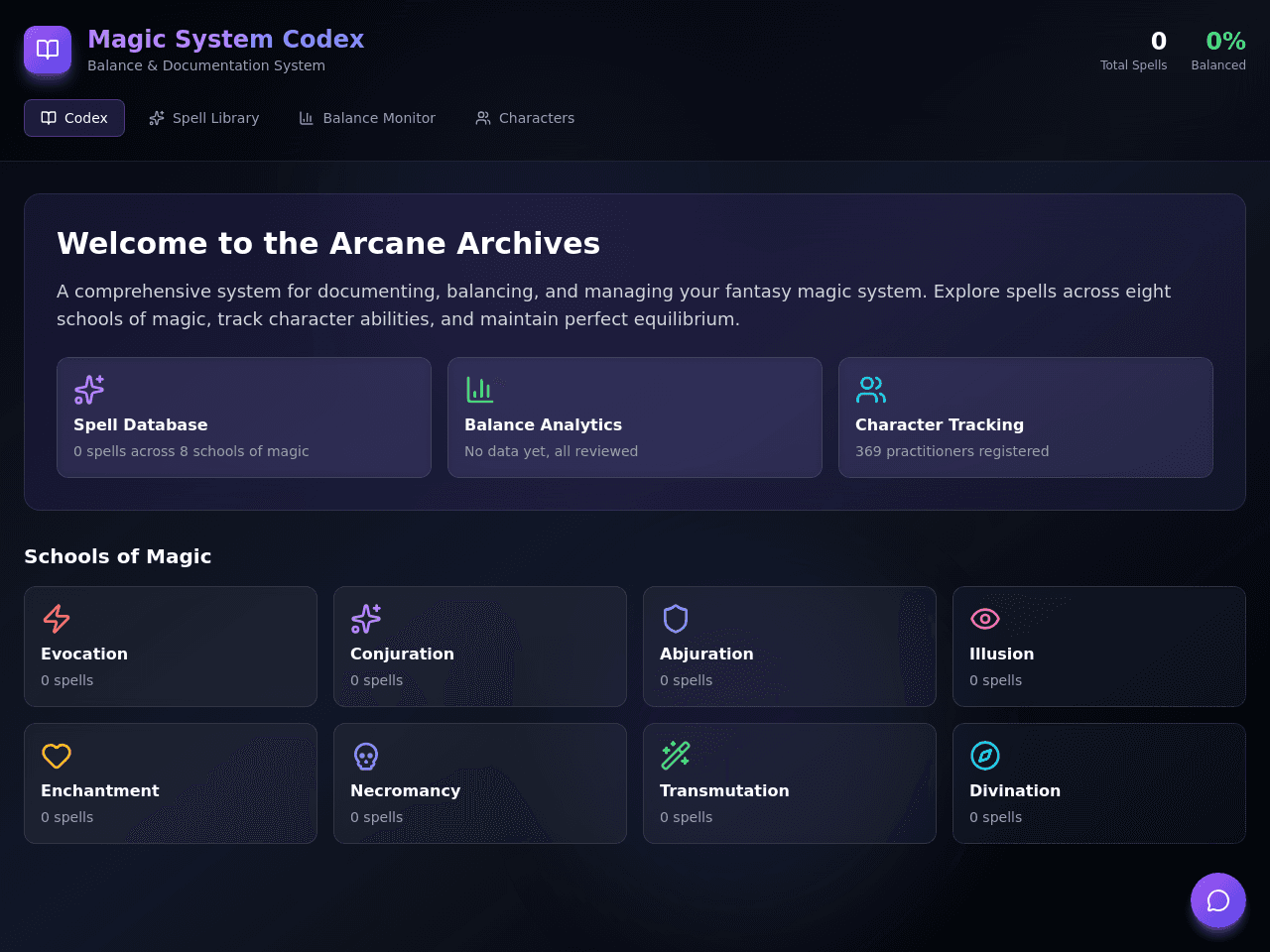This screenshot has height=952, width=1270.
Task: Click the Illusion eye icon
Action: [985, 619]
